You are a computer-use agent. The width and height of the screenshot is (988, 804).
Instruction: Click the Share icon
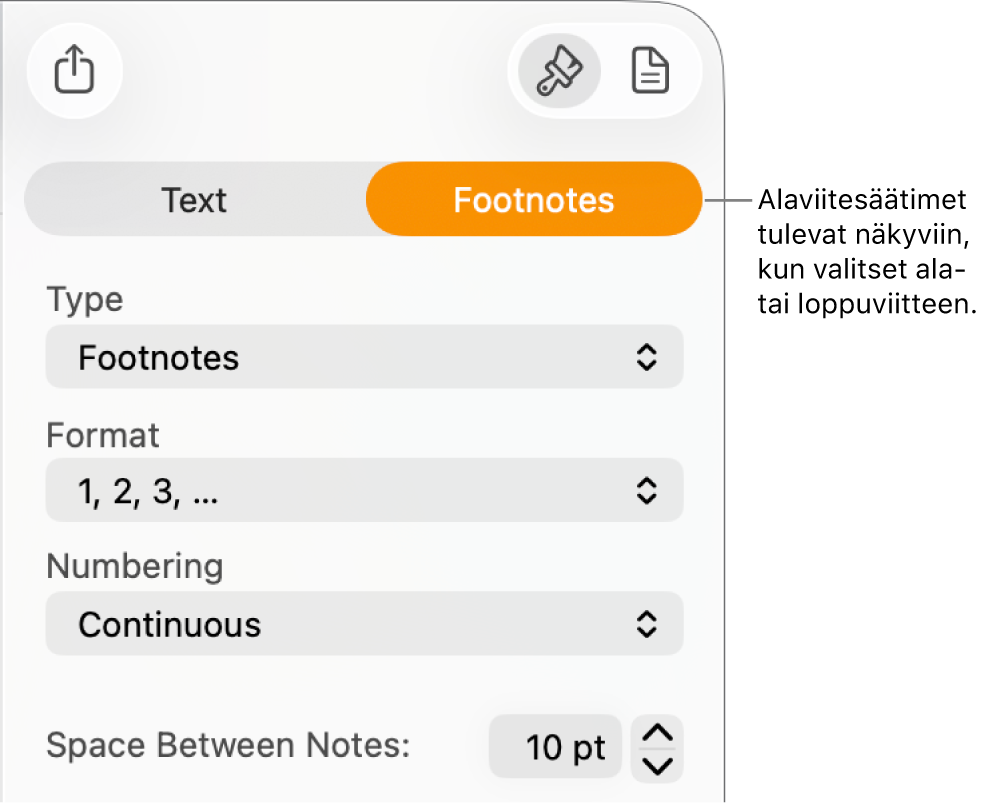pyautogui.click(x=74, y=70)
